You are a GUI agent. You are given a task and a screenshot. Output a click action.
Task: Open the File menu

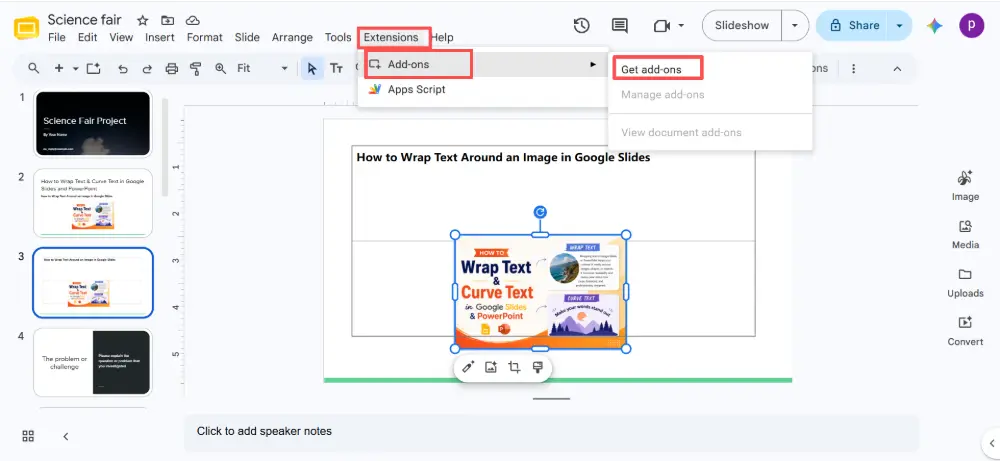57,38
